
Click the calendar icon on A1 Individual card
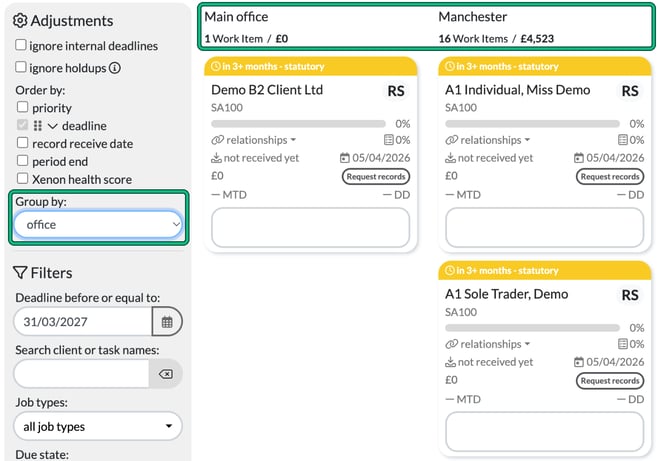579,158
